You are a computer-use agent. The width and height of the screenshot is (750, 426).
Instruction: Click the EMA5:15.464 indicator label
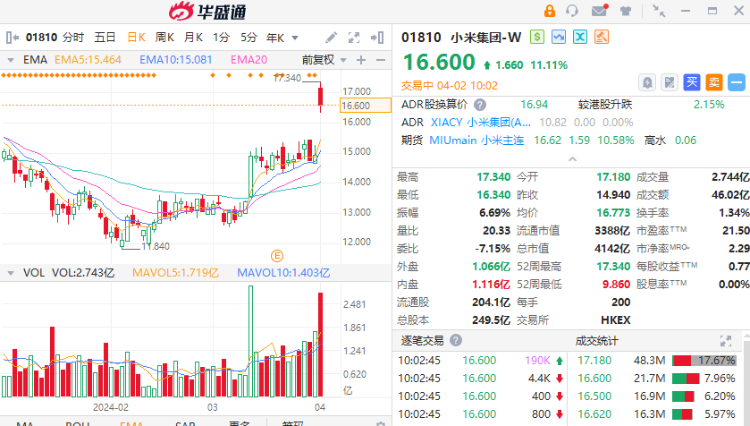point(88,60)
